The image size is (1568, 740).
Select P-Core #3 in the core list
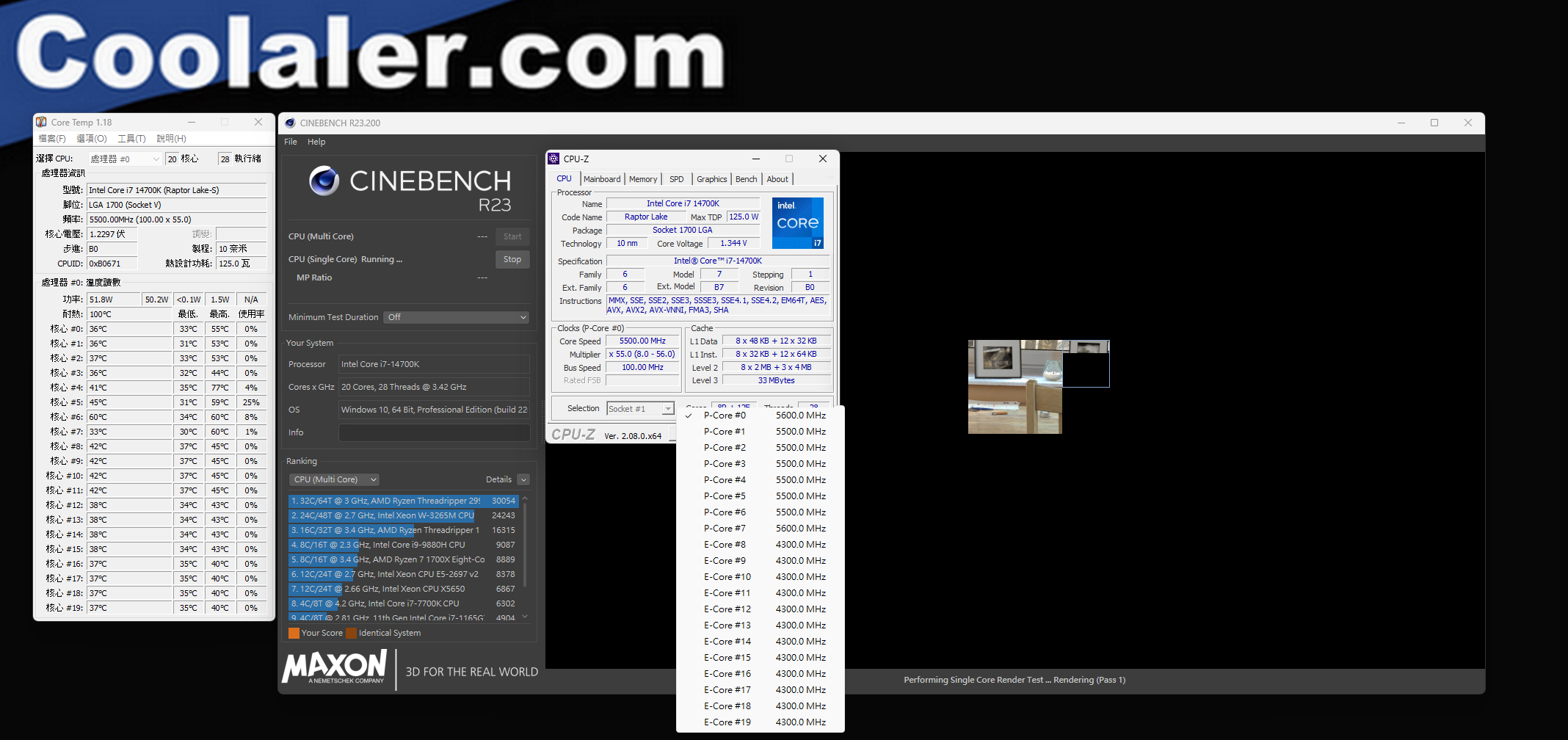(x=761, y=464)
